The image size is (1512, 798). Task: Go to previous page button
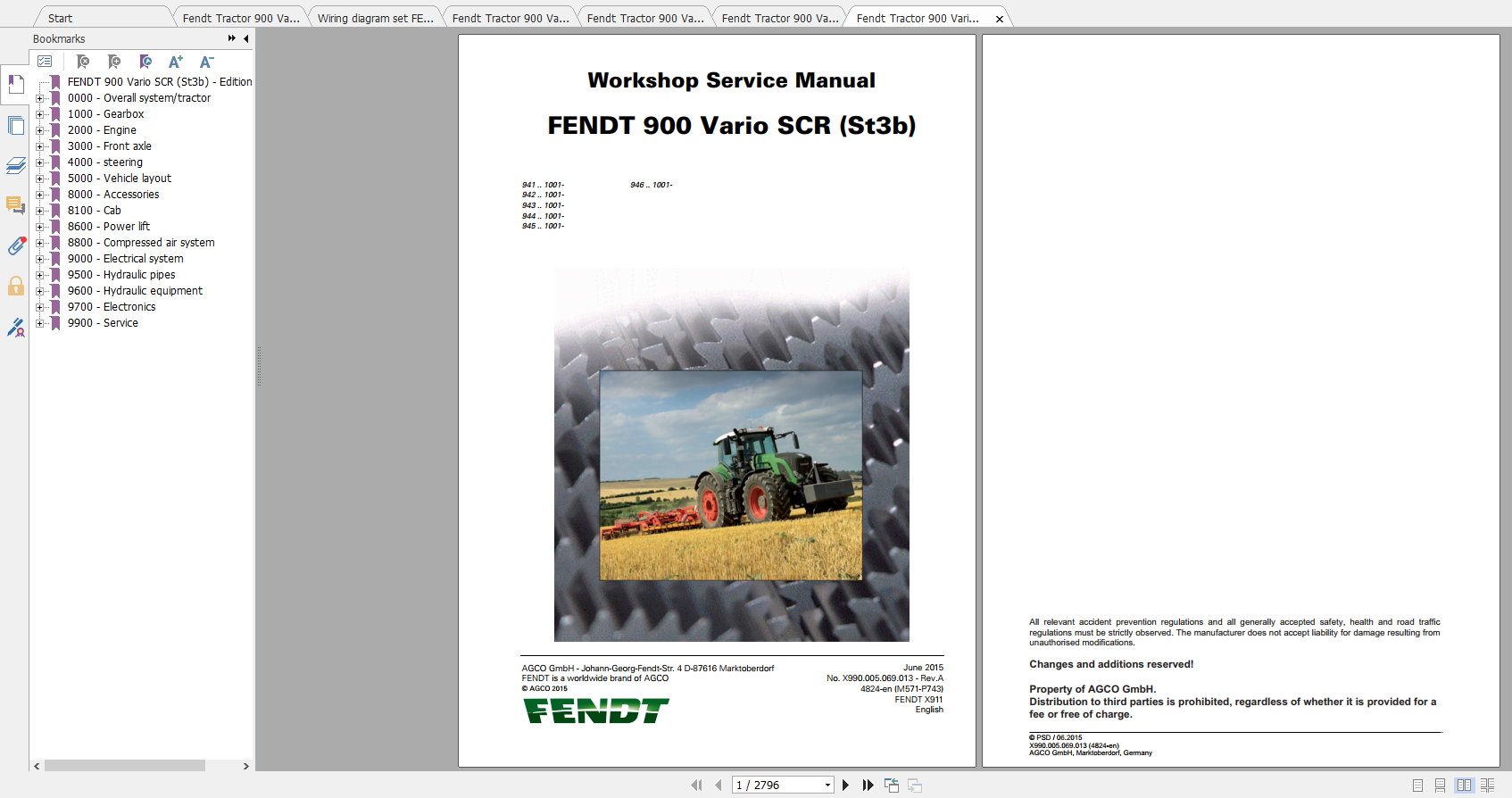pos(718,785)
